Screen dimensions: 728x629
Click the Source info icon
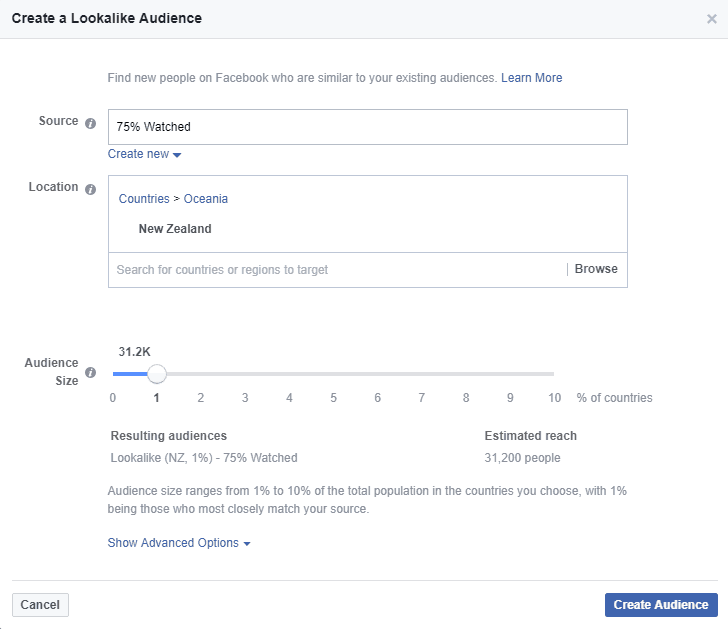pos(91,123)
